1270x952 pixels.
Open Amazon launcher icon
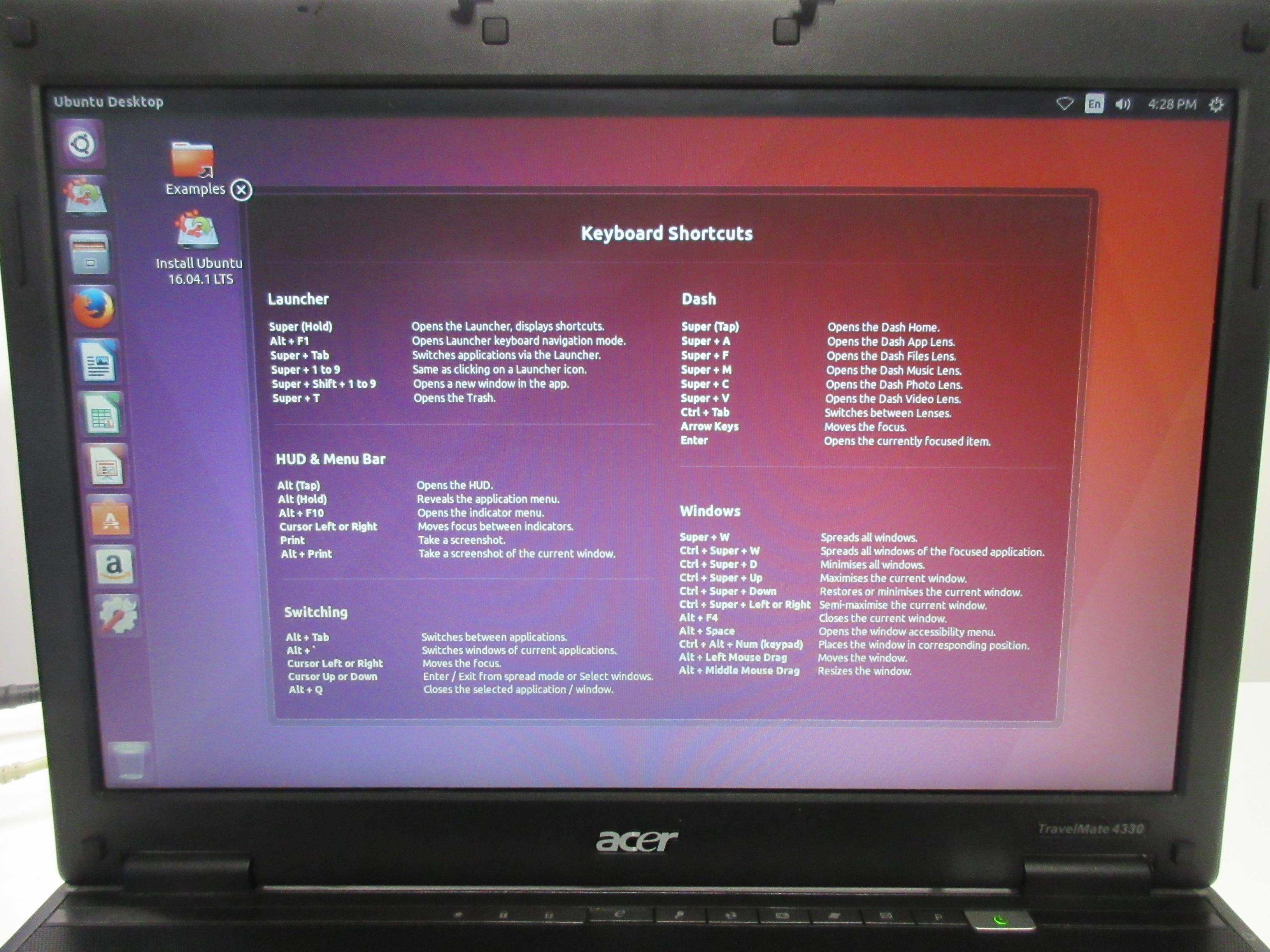[x=114, y=566]
